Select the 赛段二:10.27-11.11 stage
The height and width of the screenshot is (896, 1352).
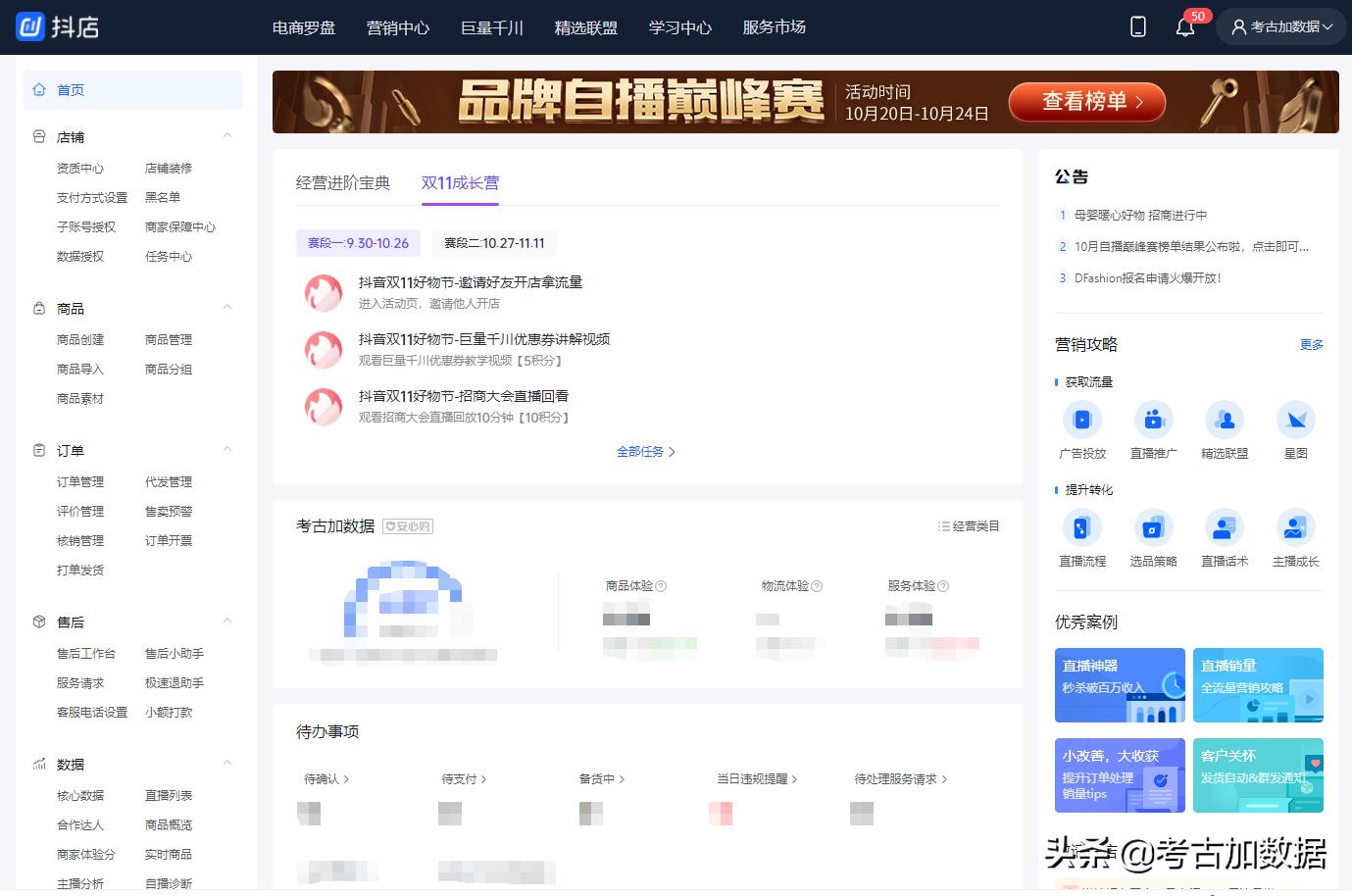494,243
